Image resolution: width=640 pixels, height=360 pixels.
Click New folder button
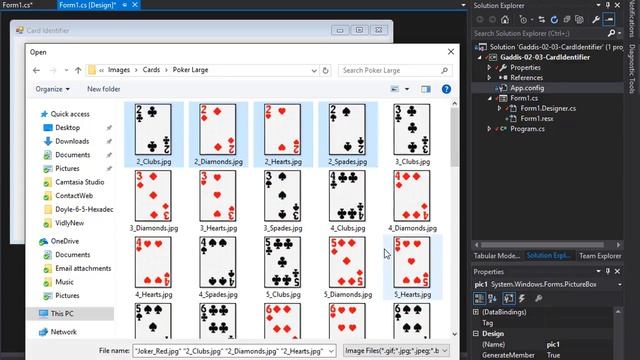[103, 89]
